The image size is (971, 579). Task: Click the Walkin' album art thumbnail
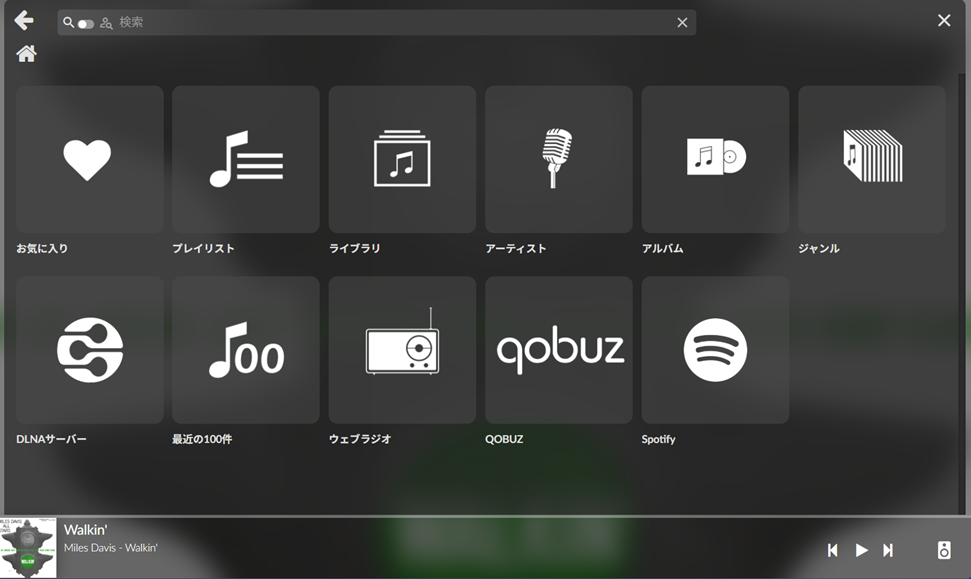[28, 548]
